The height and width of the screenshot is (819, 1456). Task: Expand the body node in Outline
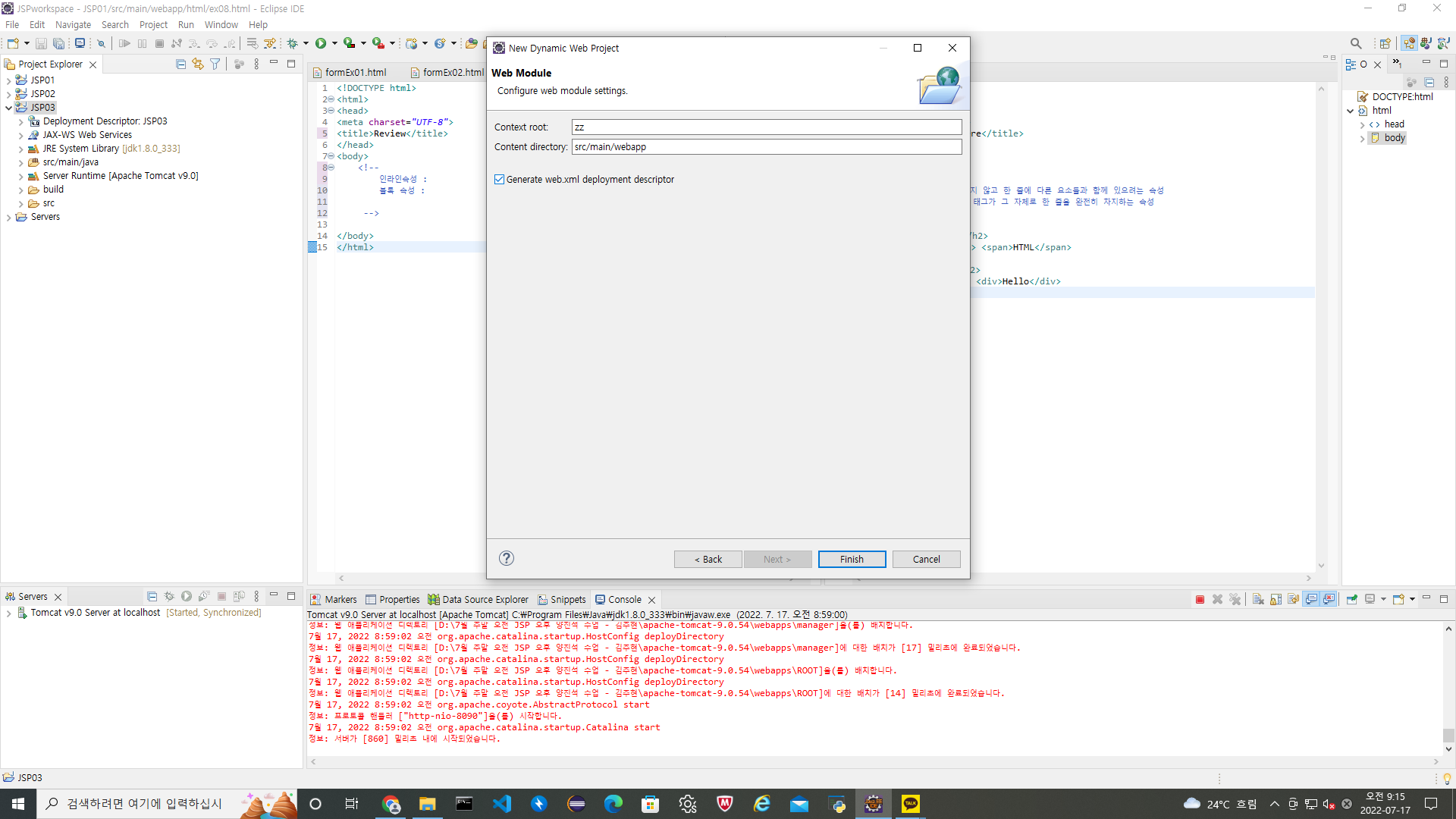tap(1362, 139)
